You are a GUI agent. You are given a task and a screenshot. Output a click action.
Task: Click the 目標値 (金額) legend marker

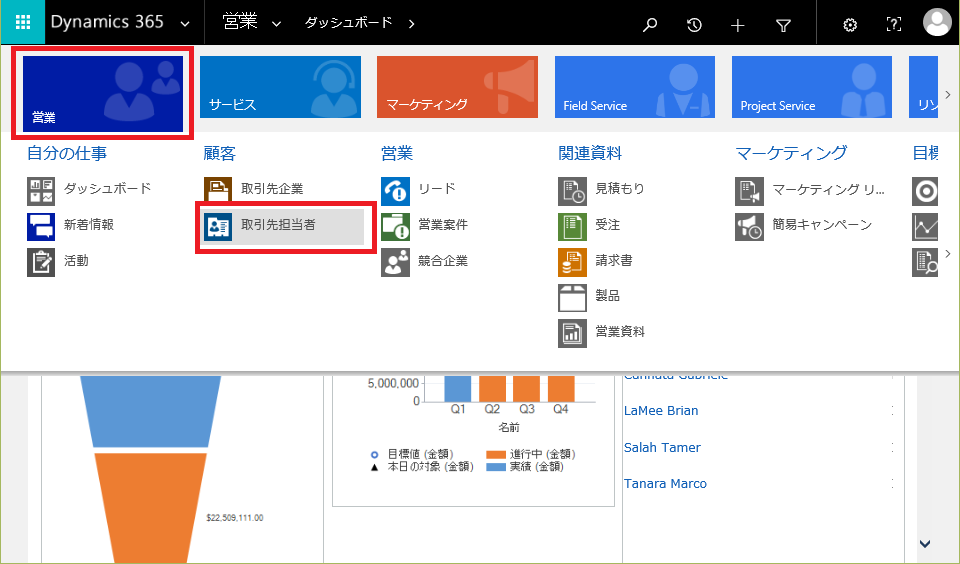(x=375, y=455)
